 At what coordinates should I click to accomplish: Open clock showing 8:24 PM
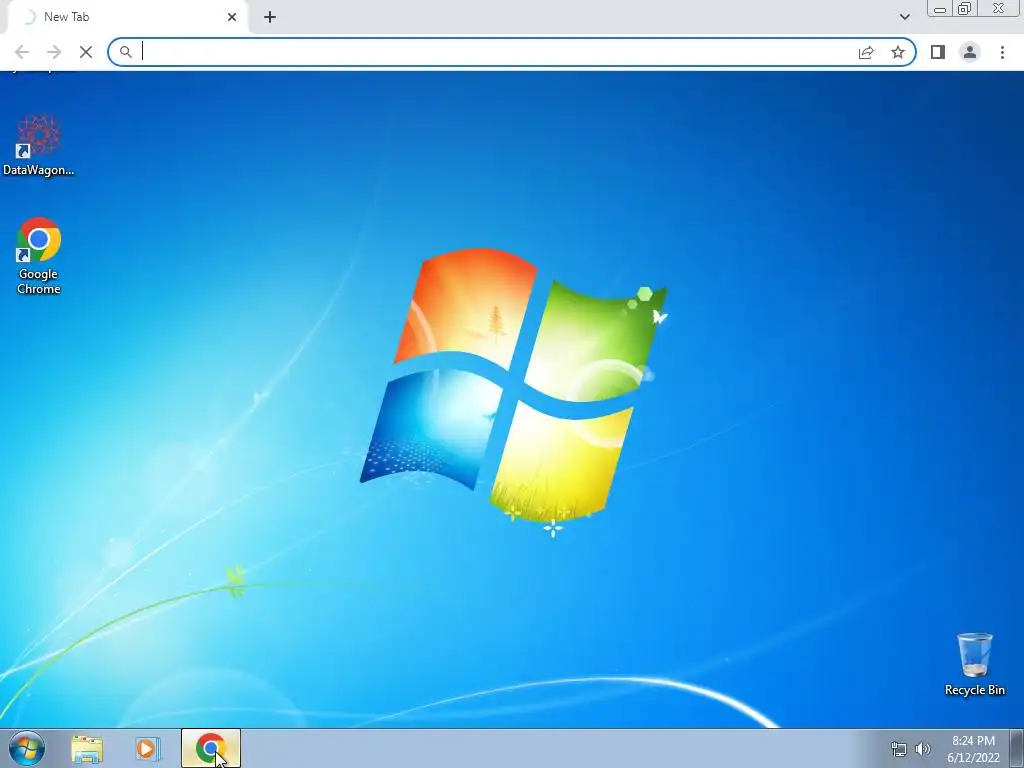point(973,749)
